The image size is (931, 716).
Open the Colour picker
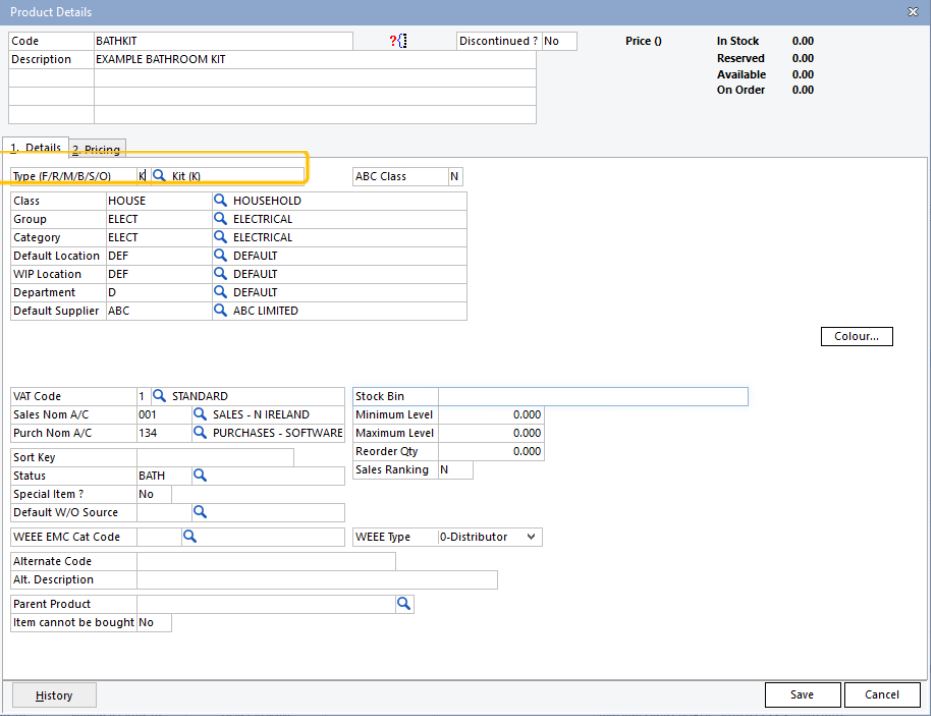point(858,335)
